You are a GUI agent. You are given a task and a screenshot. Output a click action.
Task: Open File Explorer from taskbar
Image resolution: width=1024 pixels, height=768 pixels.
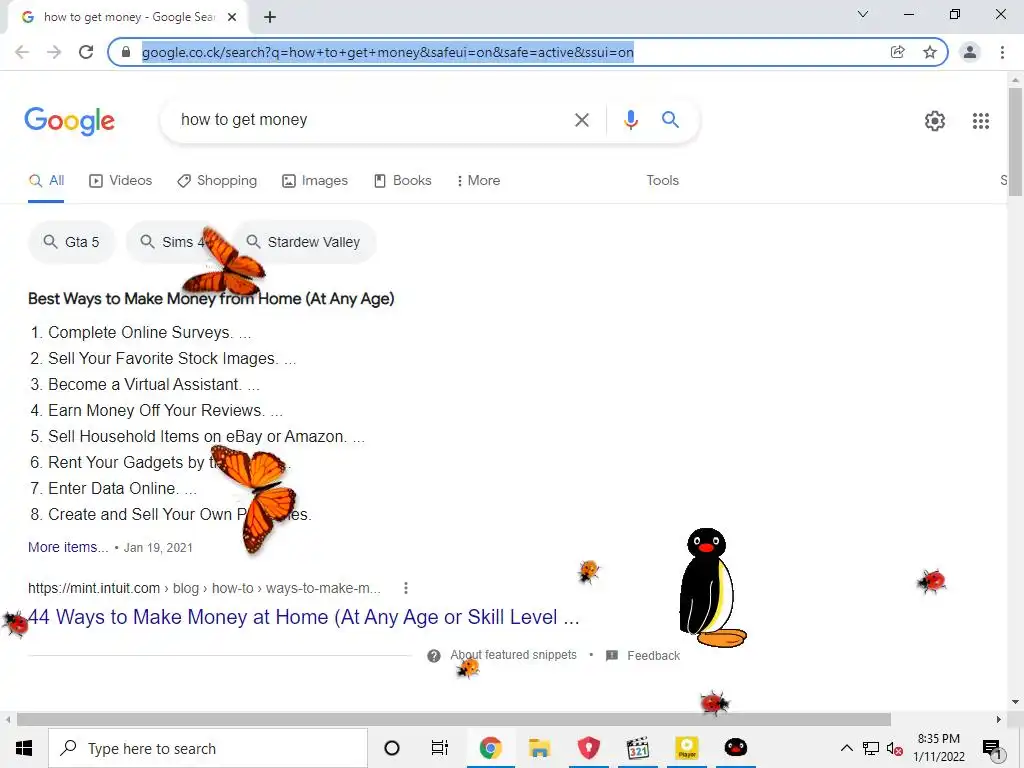539,748
